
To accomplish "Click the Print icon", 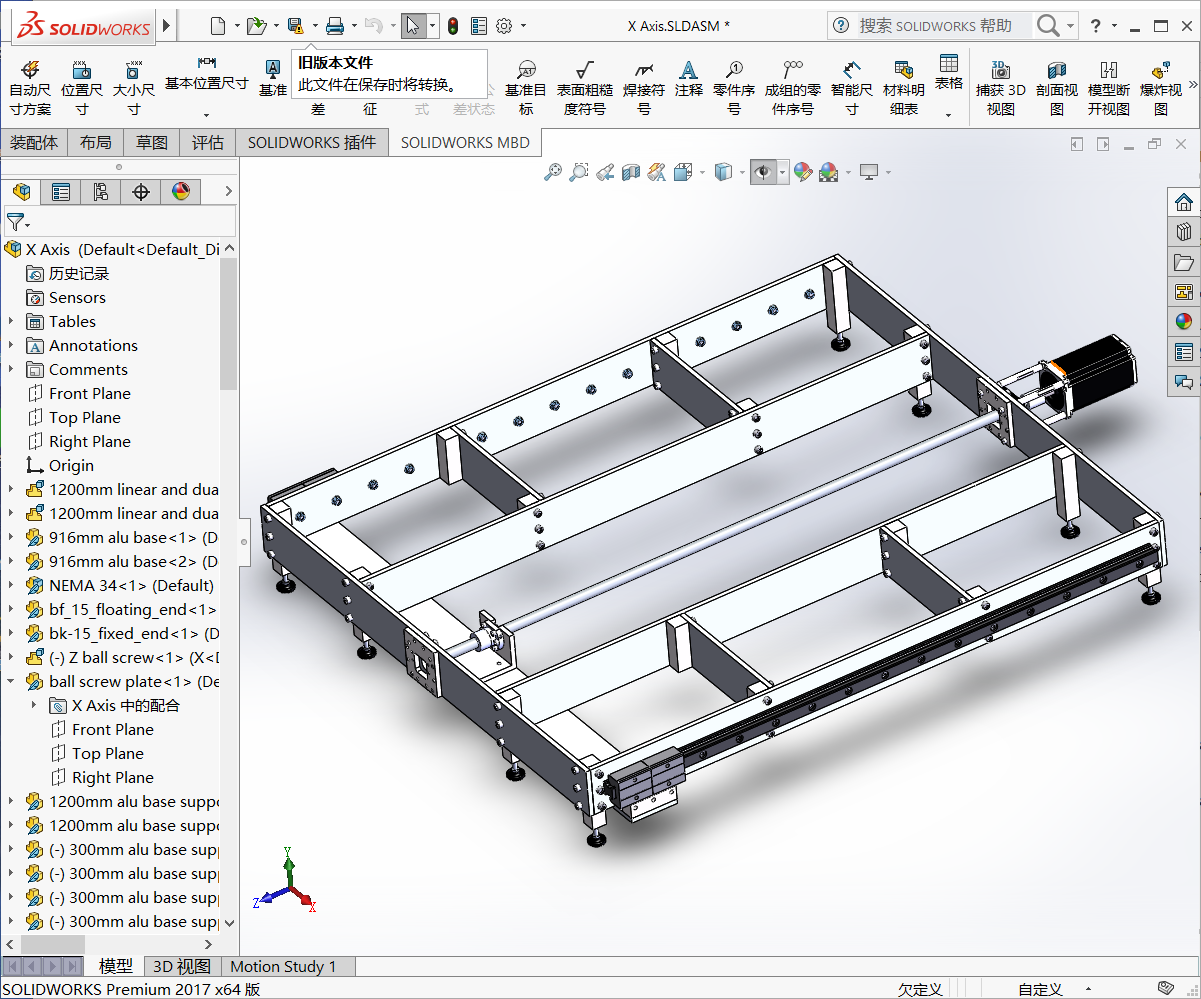I will tap(335, 25).
